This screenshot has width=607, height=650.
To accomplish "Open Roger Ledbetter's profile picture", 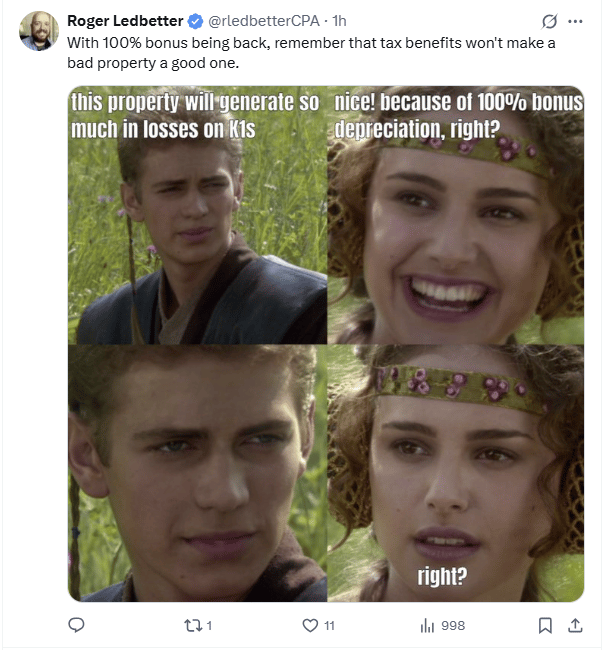I will pyautogui.click(x=39, y=31).
